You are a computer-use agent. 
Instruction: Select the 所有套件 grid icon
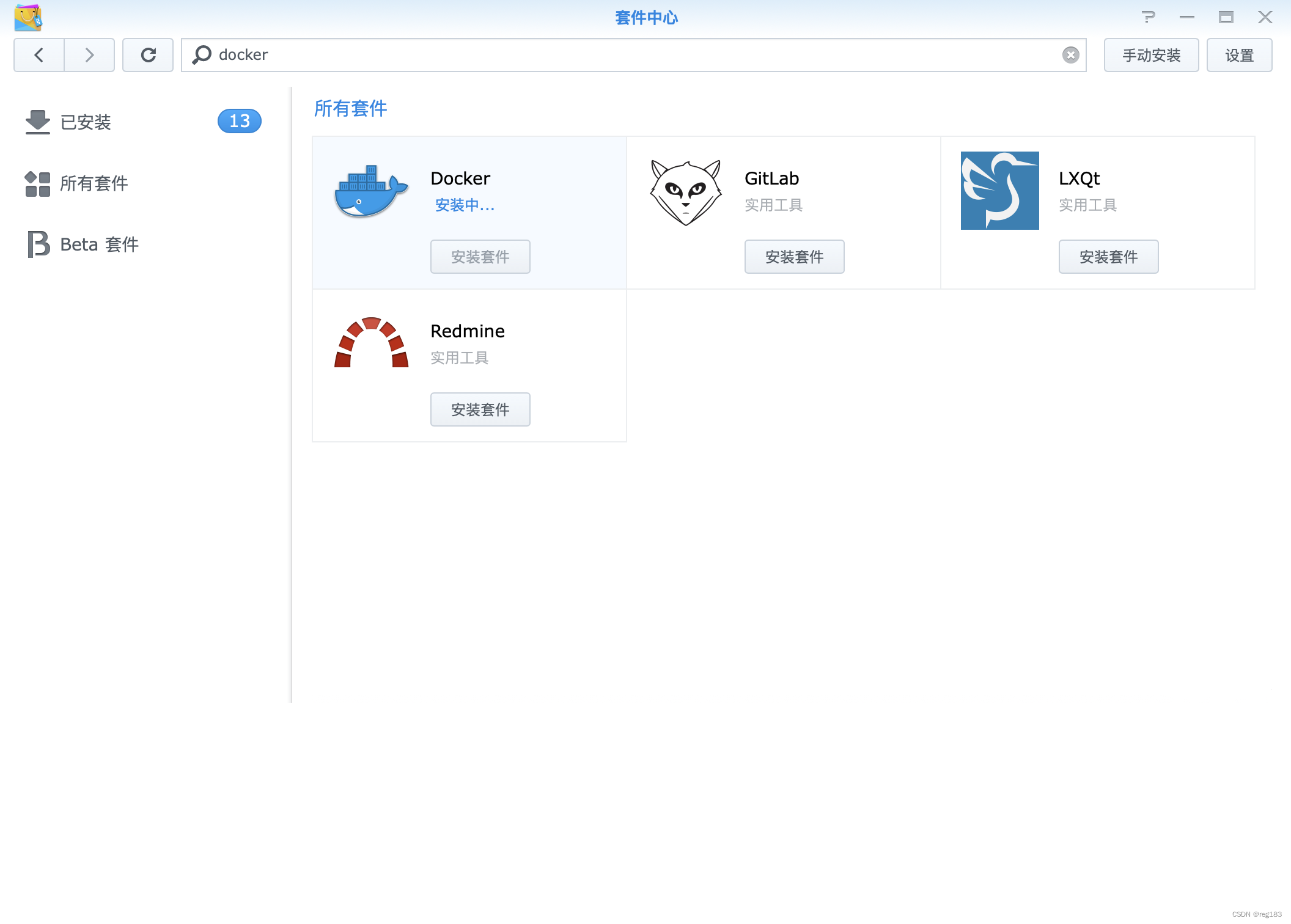(x=37, y=183)
